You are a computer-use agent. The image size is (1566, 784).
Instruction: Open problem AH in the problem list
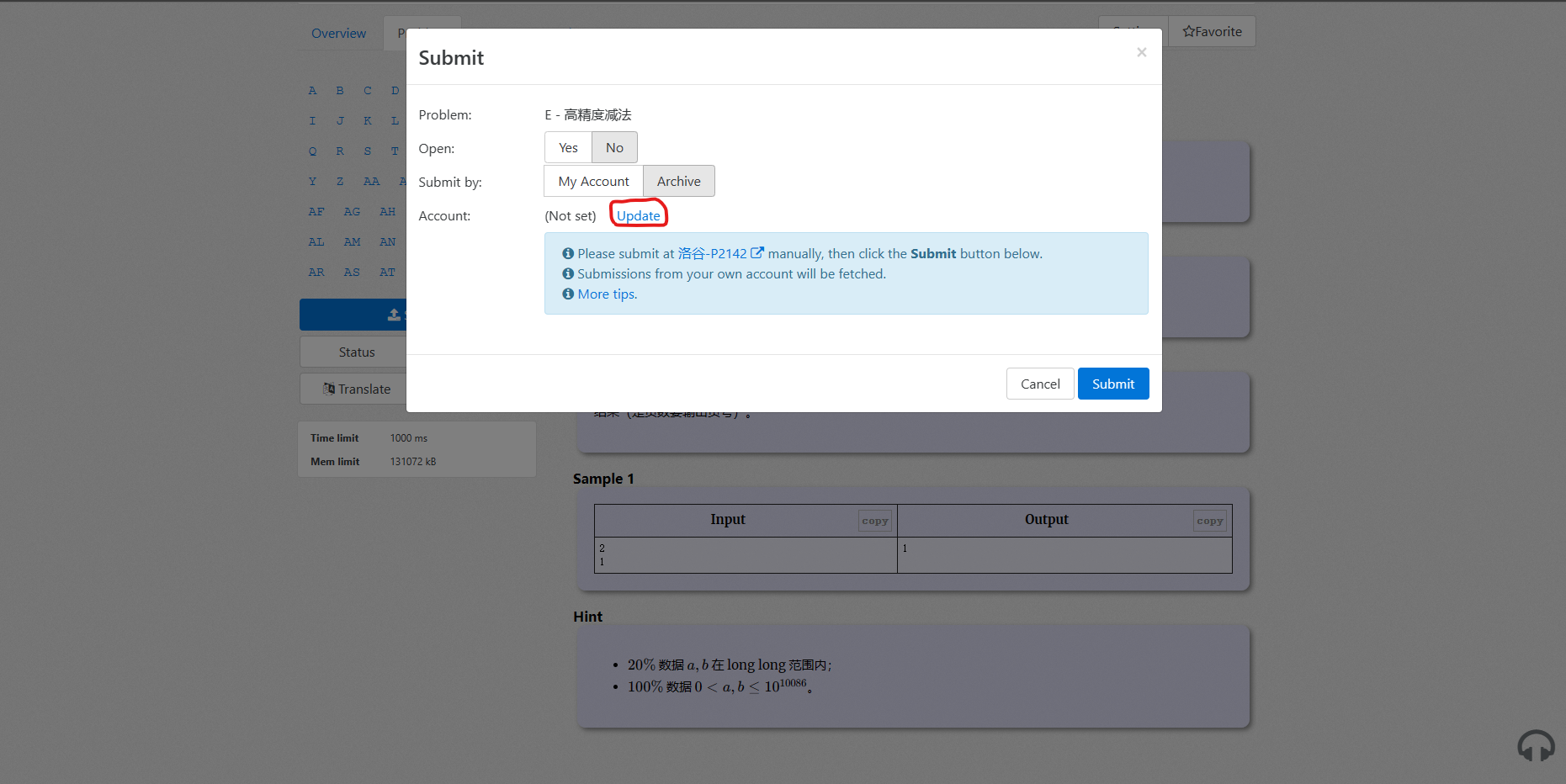(x=387, y=211)
